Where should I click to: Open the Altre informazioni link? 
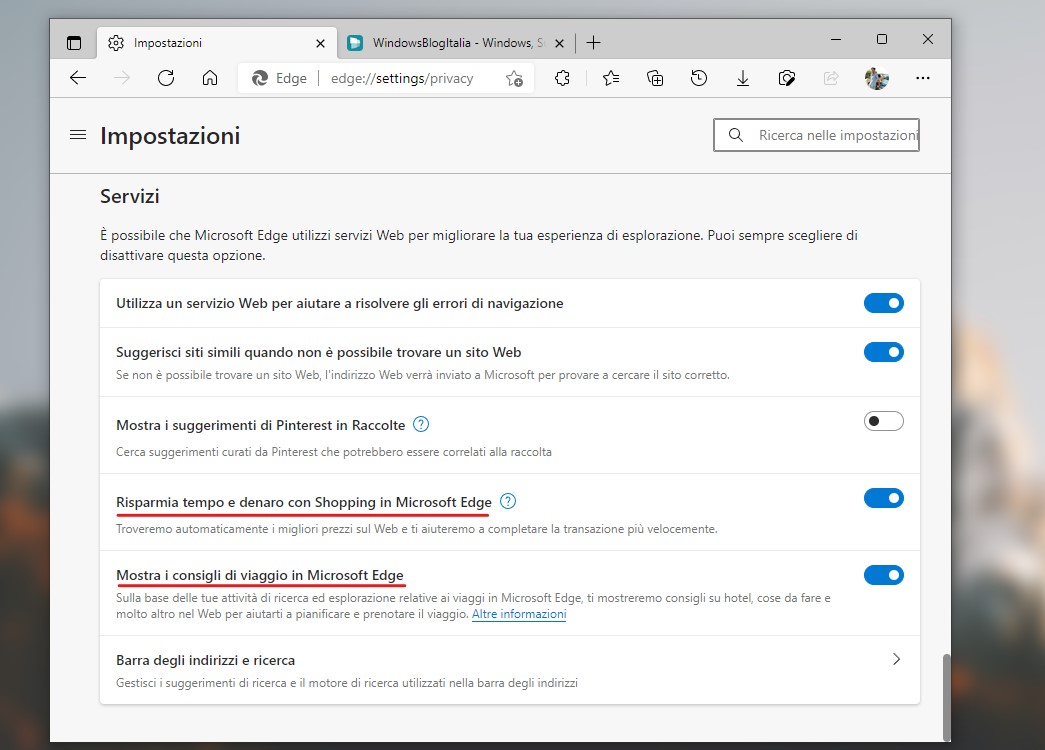point(519,614)
